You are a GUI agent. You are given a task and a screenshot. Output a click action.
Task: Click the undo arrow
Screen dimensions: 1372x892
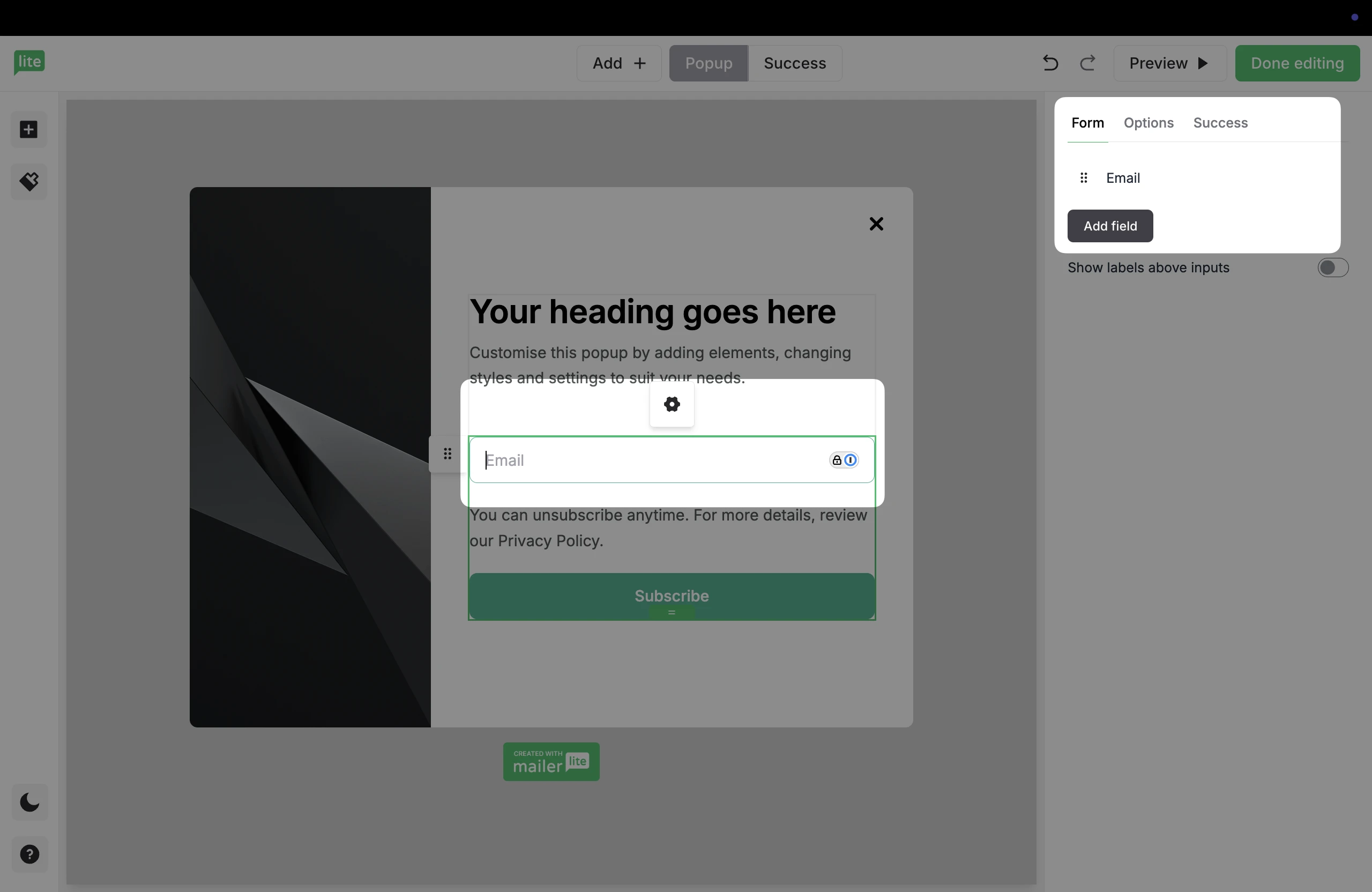[1050, 63]
